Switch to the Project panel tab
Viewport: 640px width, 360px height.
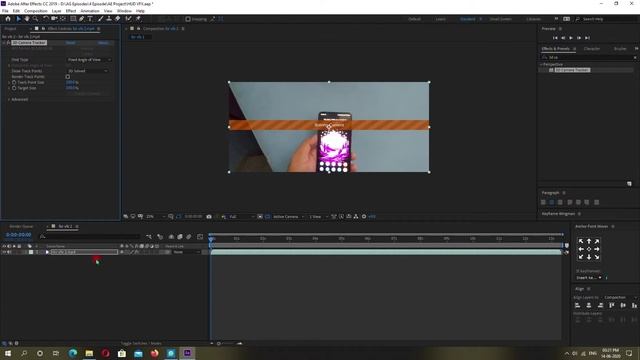(x=10, y=29)
